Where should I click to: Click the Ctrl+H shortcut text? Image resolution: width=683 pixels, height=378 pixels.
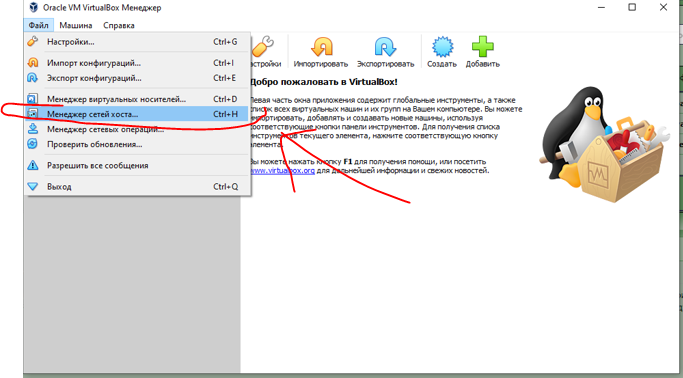tap(225, 114)
